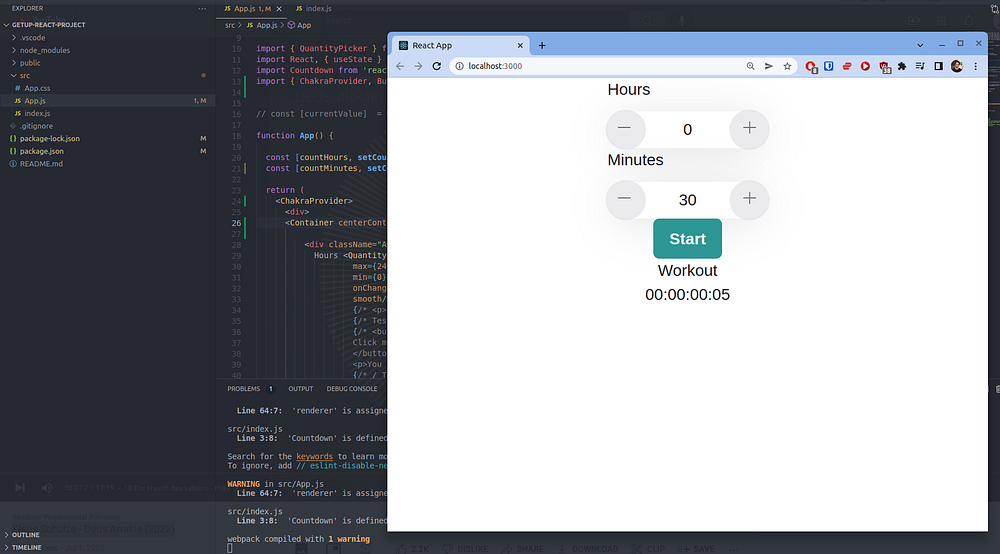1000x554 pixels.
Task: Click the zoom magnifier in the address bar
Action: 750,66
